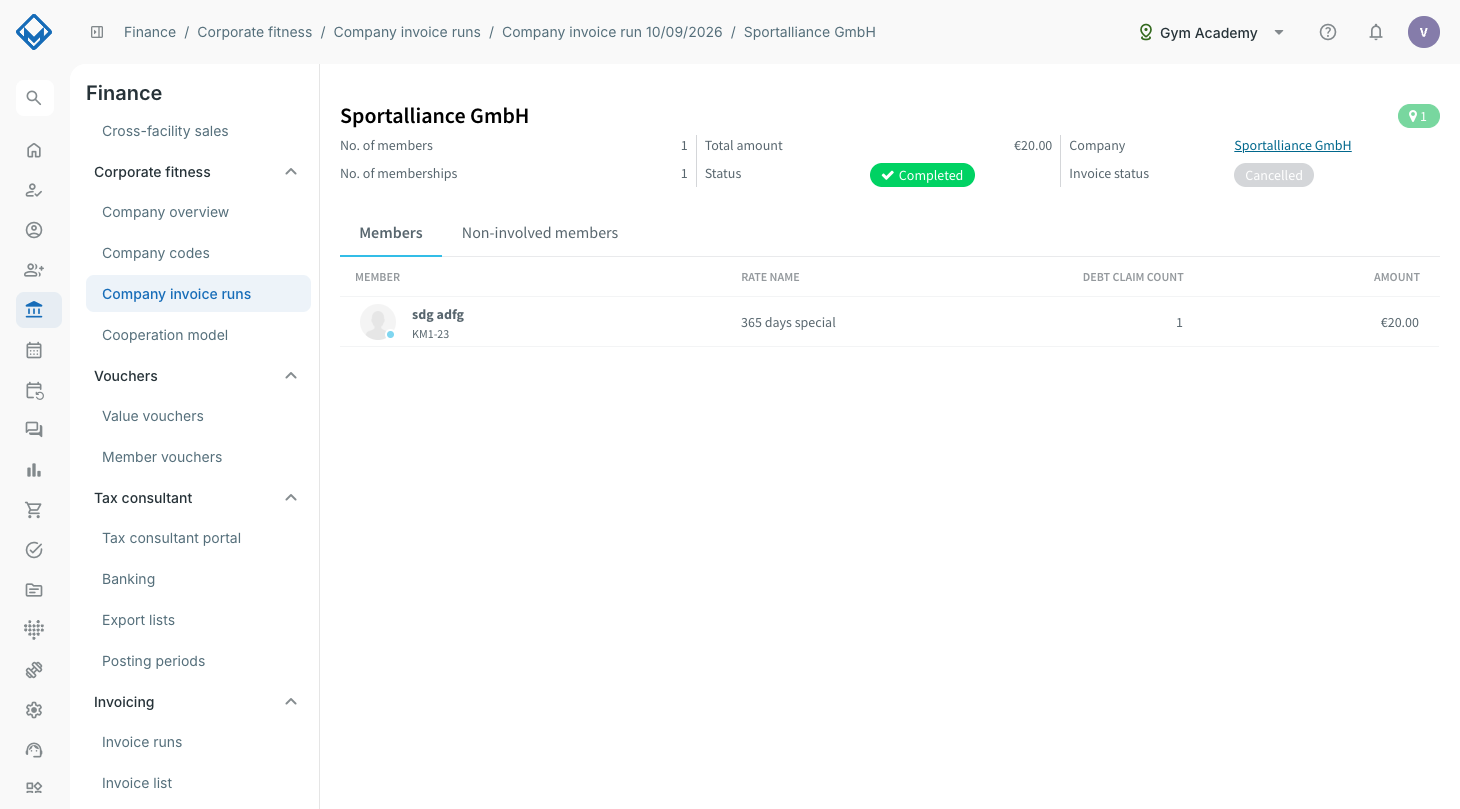Screen dimensions: 1460x809
Task: Open the Gym Academy facility dropdown
Action: [x=1211, y=32]
